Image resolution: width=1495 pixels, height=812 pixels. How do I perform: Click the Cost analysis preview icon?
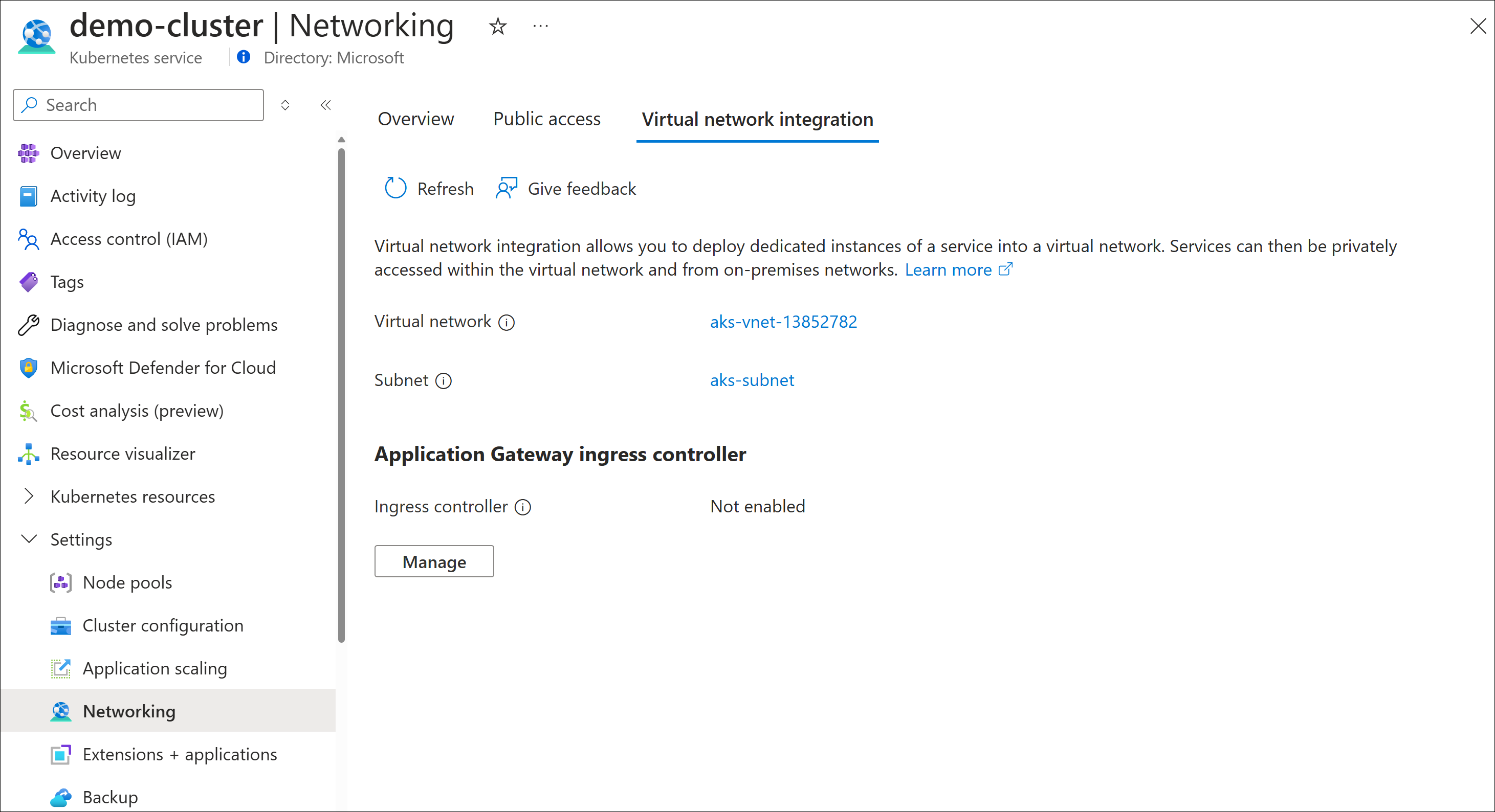pyautogui.click(x=27, y=410)
